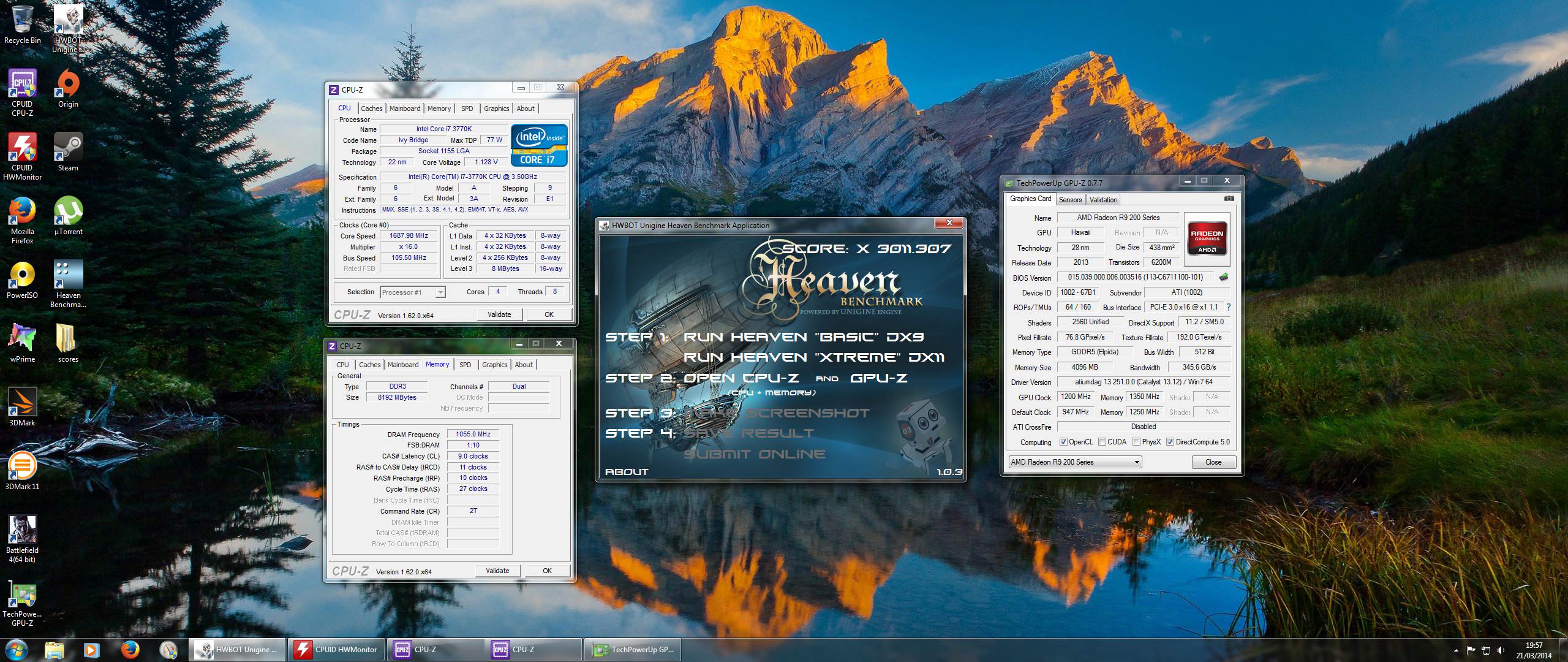The width and height of the screenshot is (1568, 662).
Task: Click the GPU-Z BIOS Version field
Action: tap(1136, 277)
